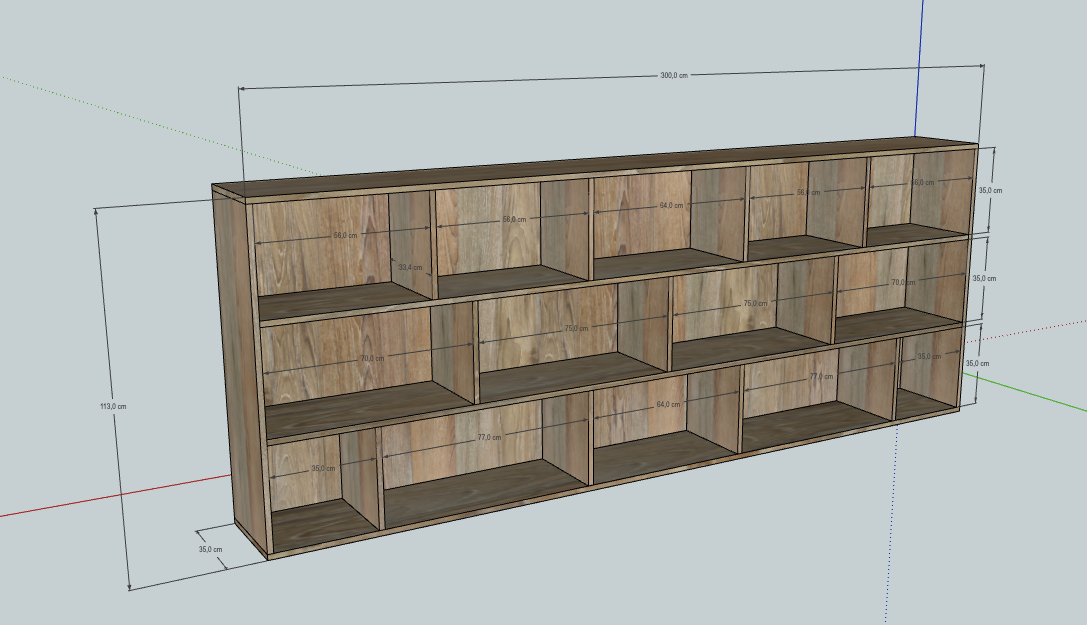
Task: Pick the "35,0 cm" label inside the bottom-right compartment
Action: 929,356
